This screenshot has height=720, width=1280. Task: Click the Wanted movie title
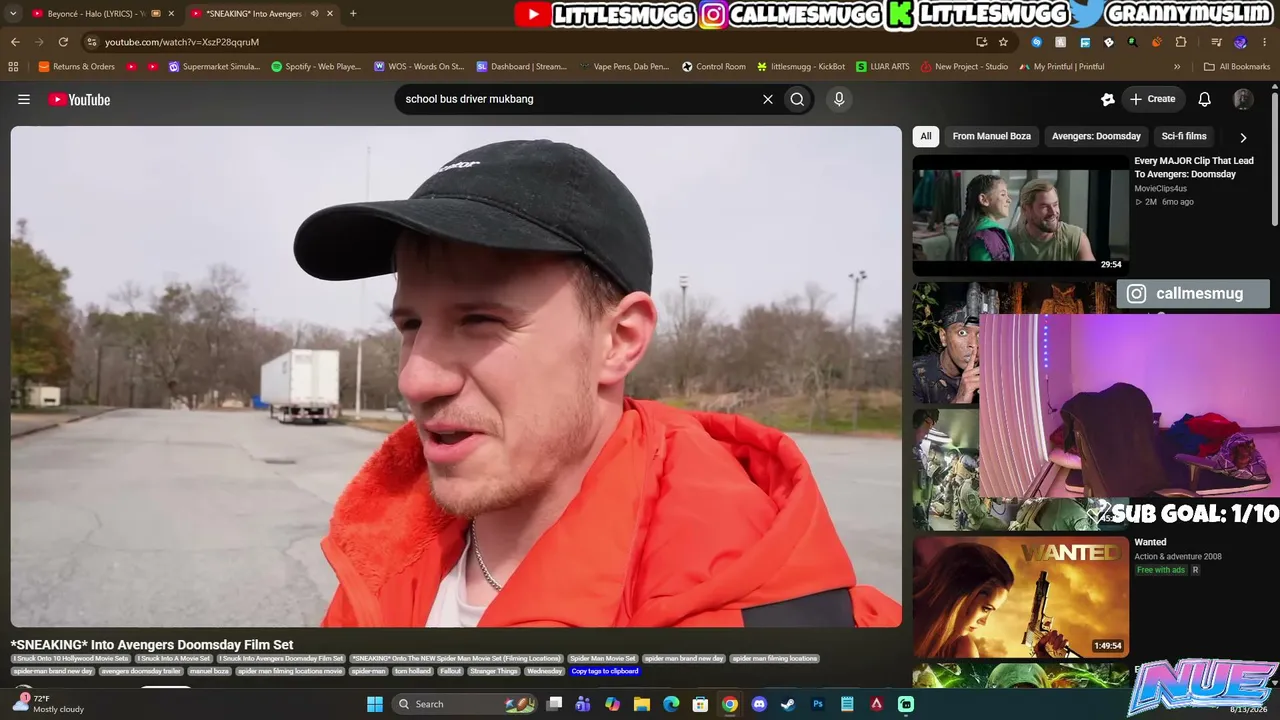click(1151, 542)
